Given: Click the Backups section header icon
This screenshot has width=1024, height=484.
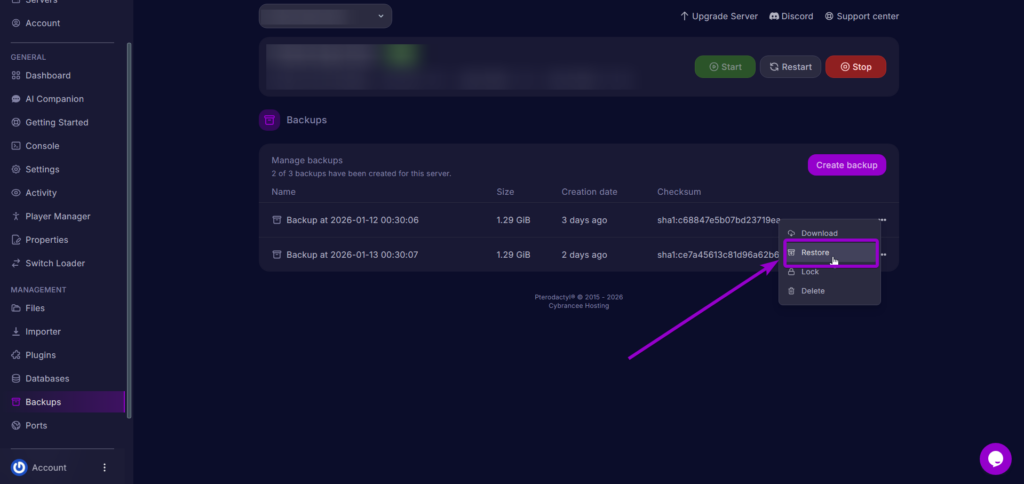Looking at the screenshot, I should 268,120.
